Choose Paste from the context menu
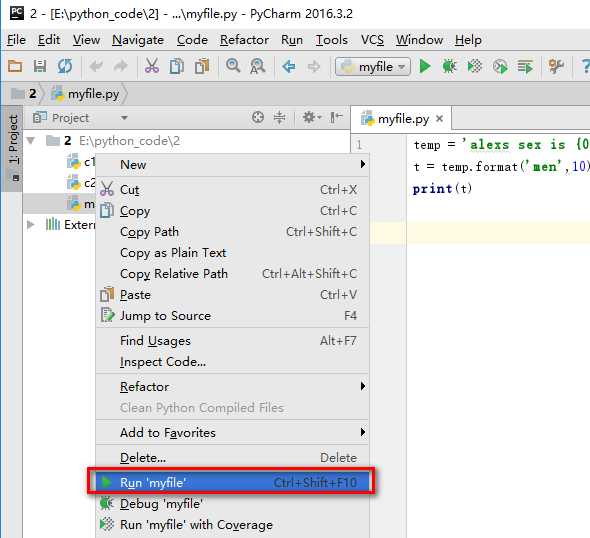 point(232,295)
